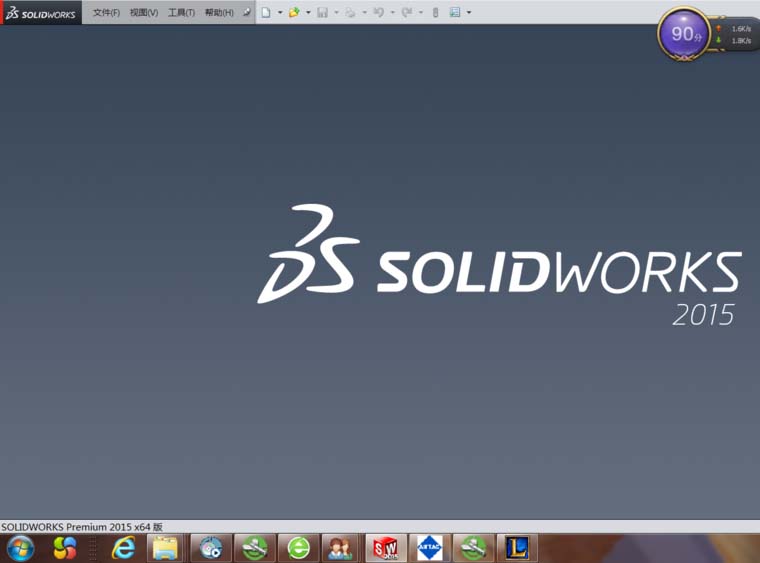Open the 文件(F) menu
Image resolution: width=760 pixels, height=563 pixels.
(x=106, y=13)
